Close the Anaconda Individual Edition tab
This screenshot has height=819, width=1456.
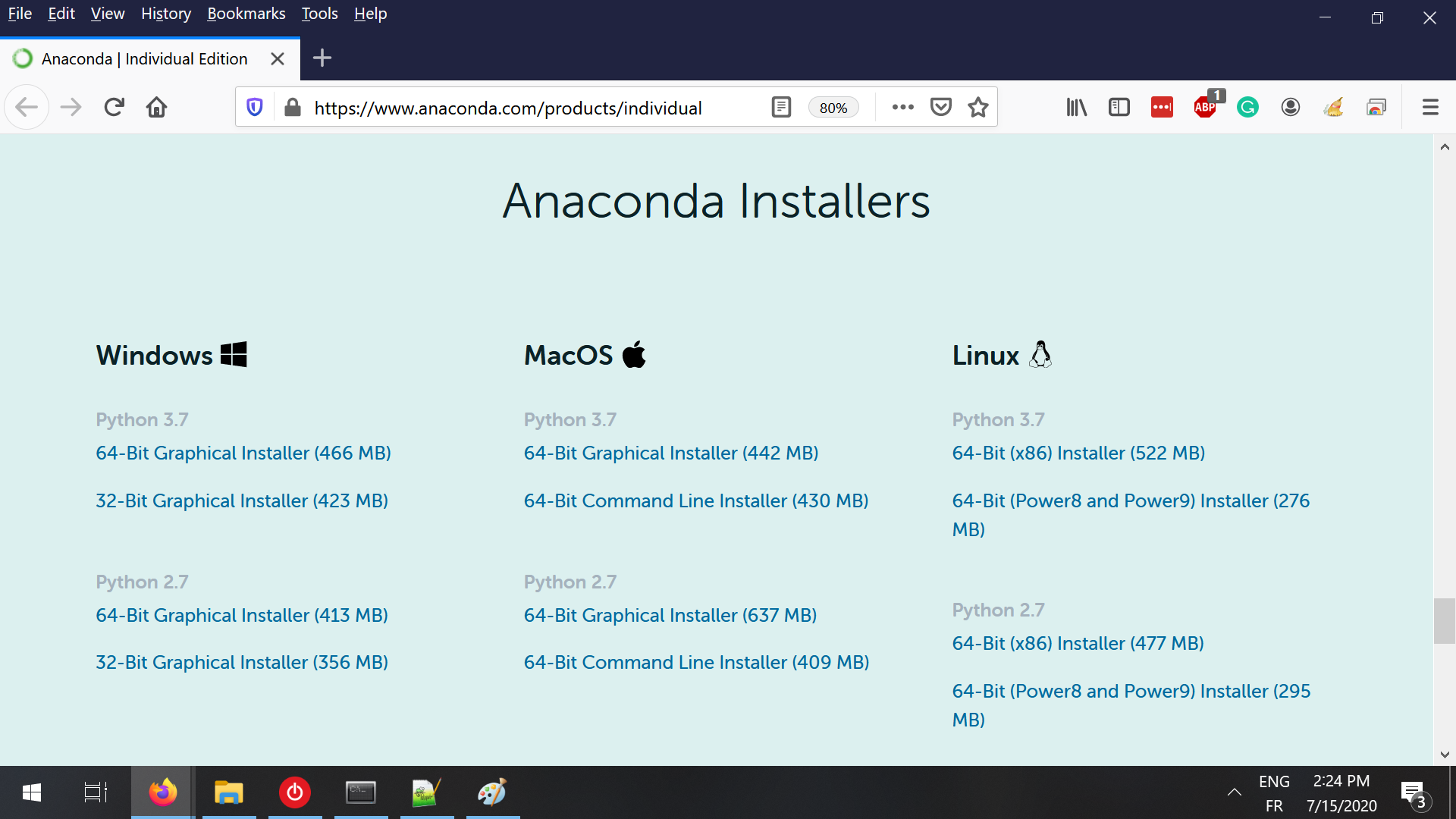click(278, 58)
